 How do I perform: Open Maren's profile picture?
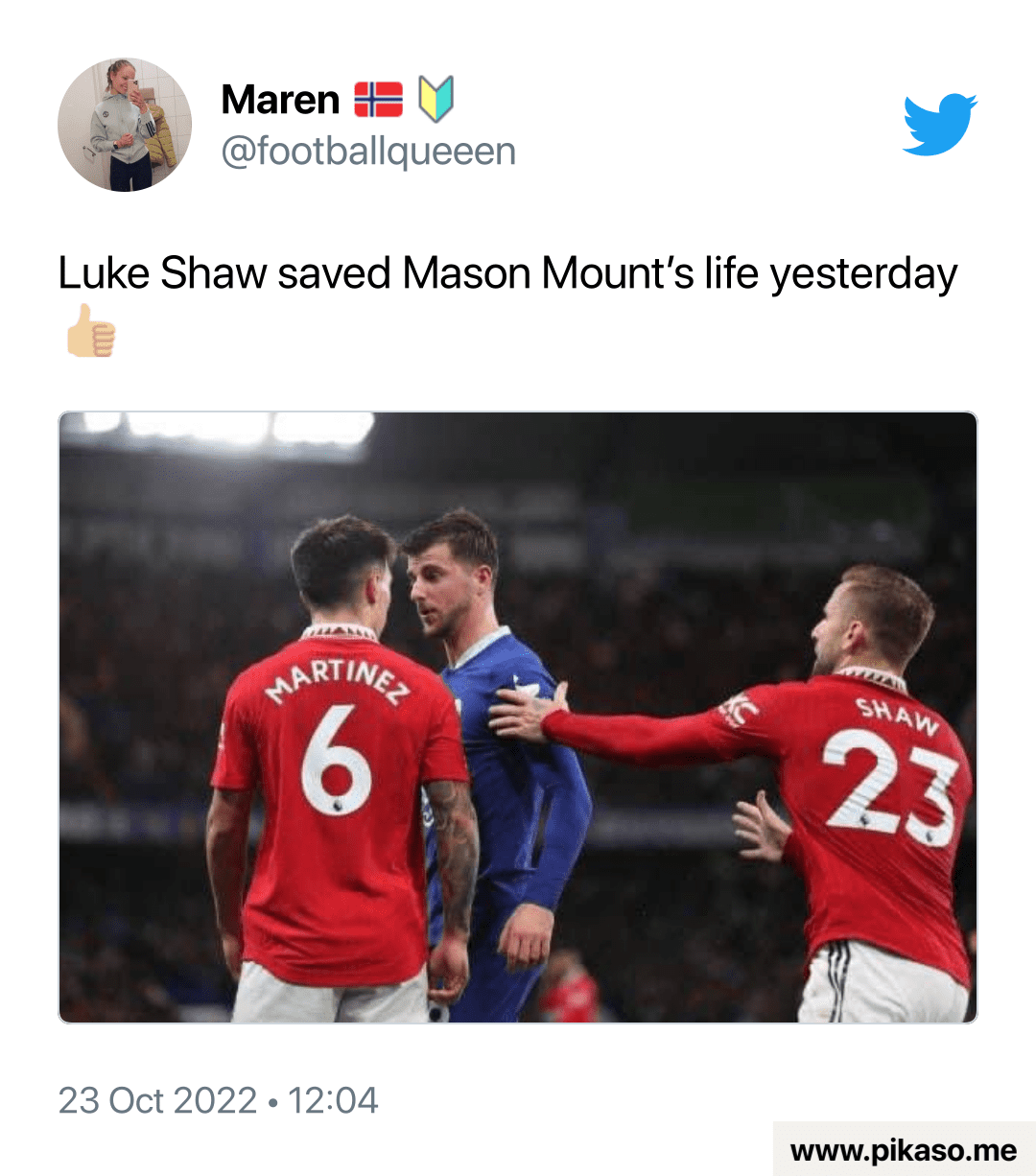coord(125,125)
